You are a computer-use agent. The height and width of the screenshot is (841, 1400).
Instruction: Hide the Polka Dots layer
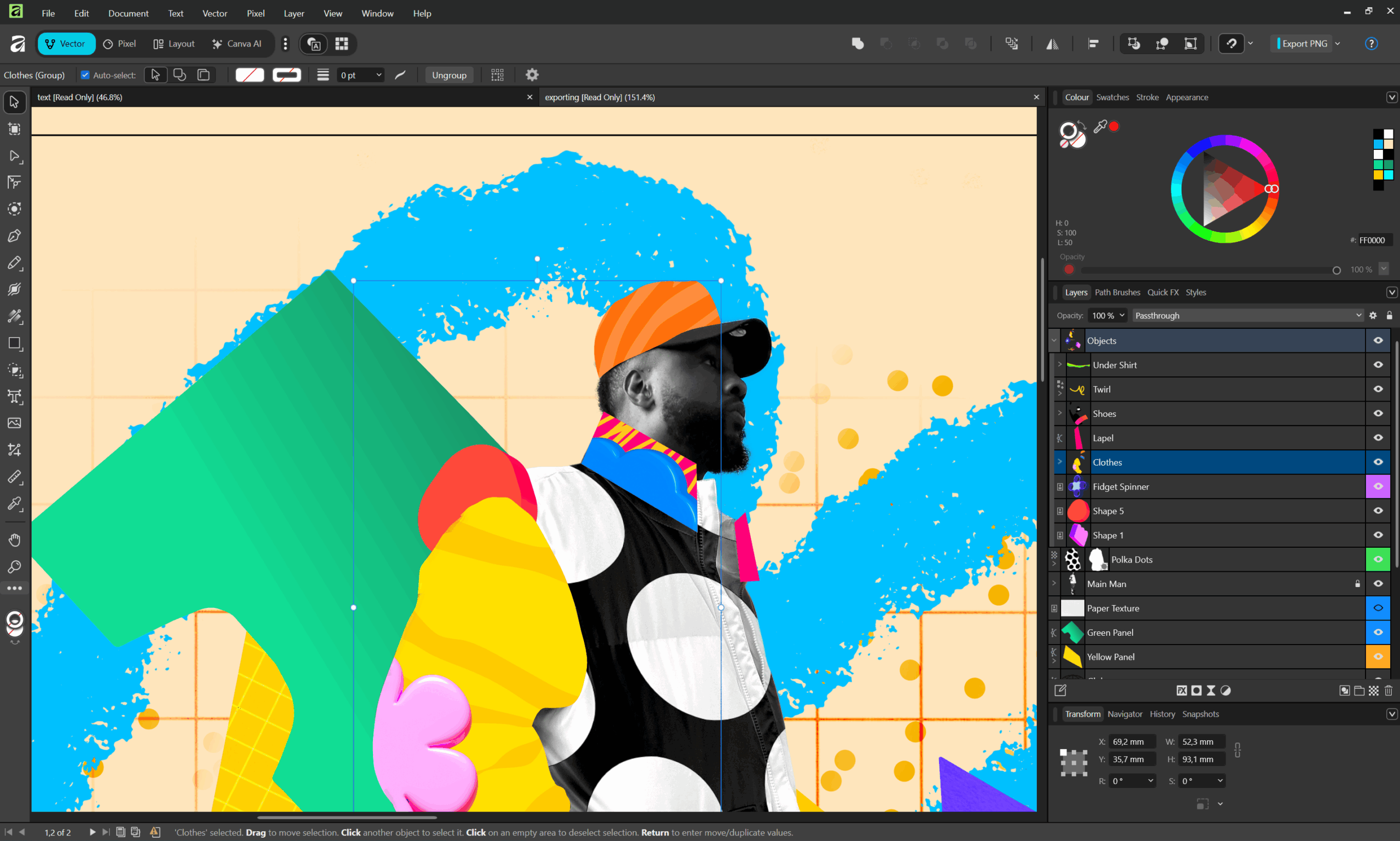tap(1378, 559)
